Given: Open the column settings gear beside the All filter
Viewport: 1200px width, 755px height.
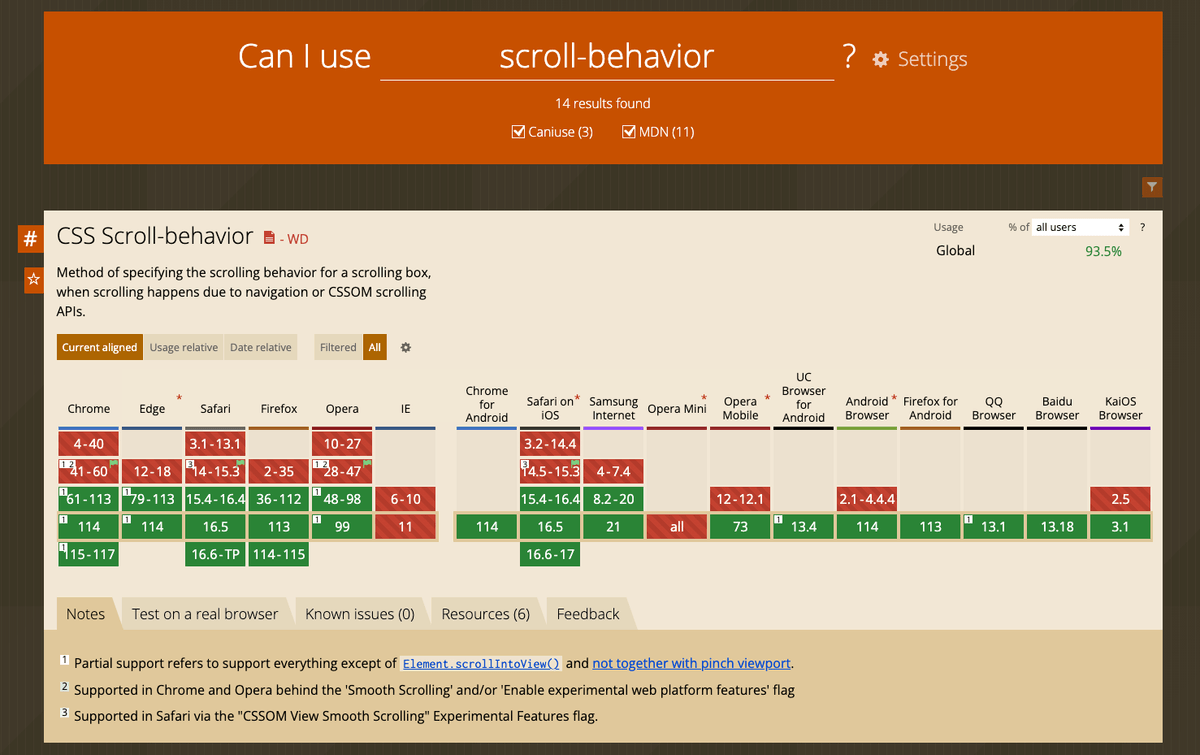Looking at the screenshot, I should (405, 346).
